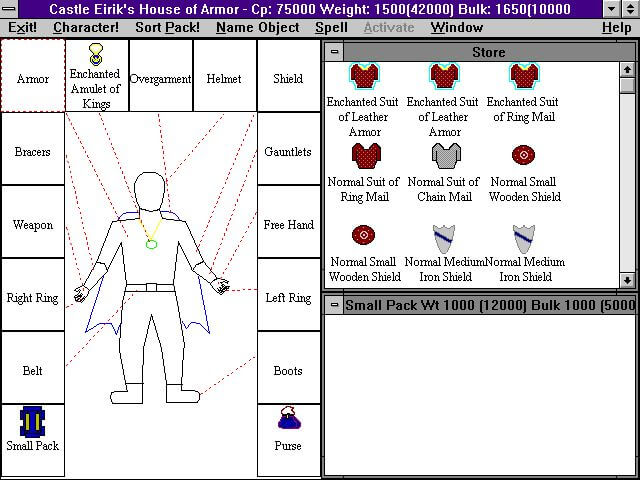640x480 pixels.
Task: Open the Help menu
Action: coord(617,27)
